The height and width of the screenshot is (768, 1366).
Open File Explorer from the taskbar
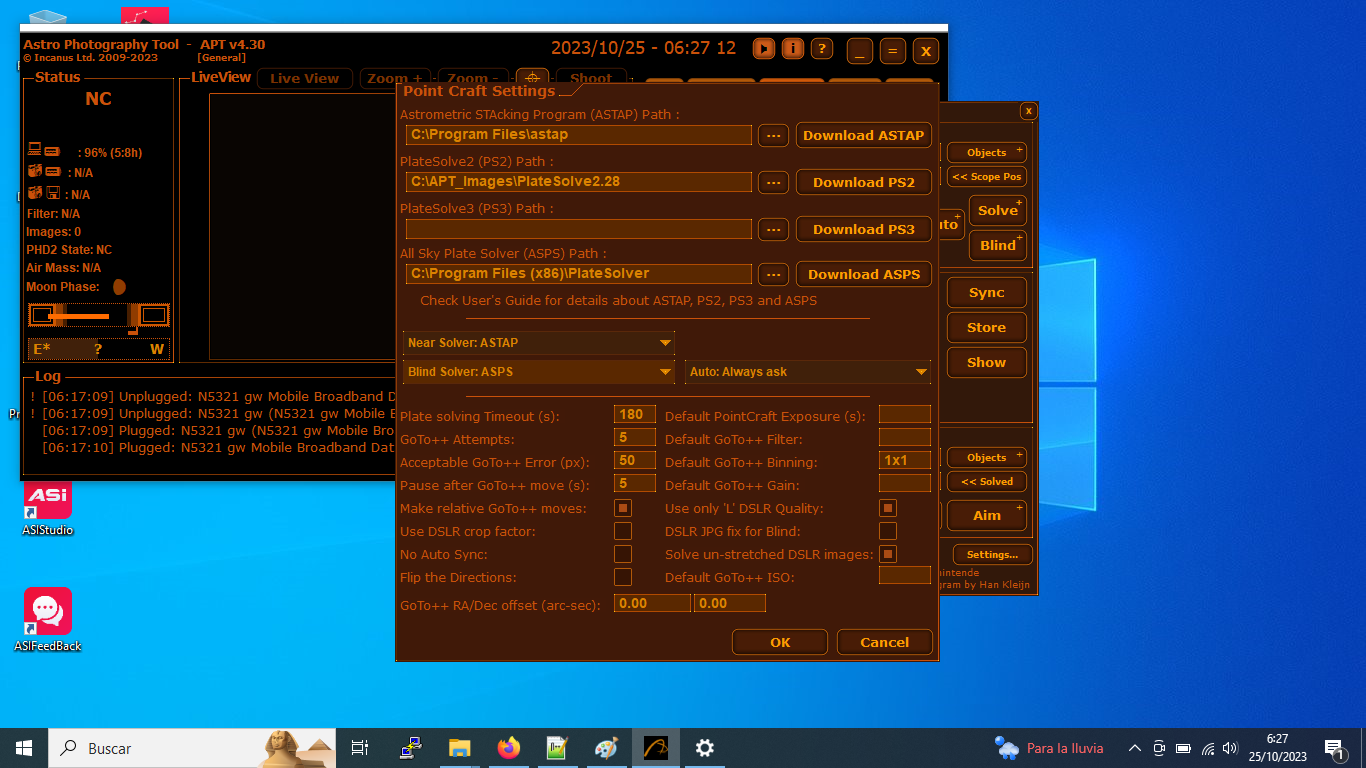point(459,748)
